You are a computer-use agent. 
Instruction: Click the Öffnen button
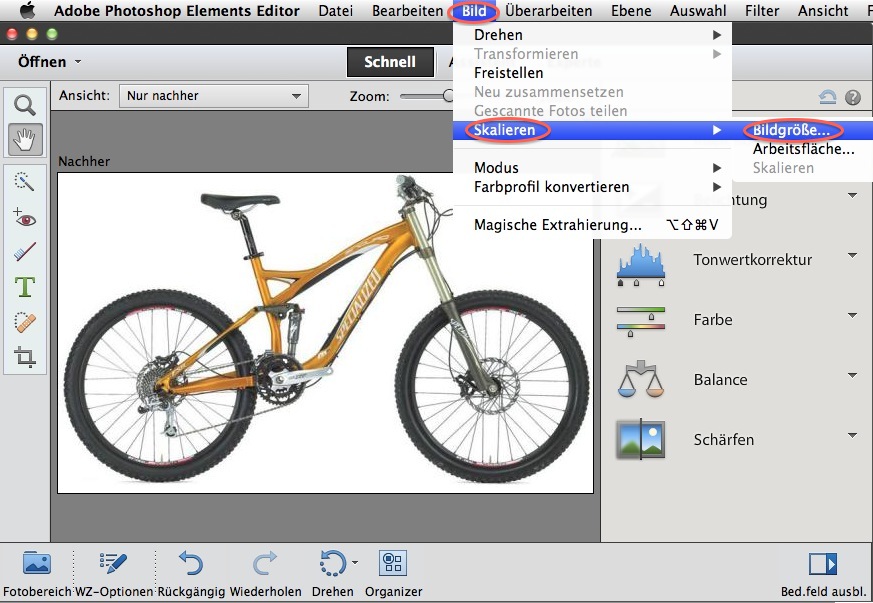click(x=42, y=62)
